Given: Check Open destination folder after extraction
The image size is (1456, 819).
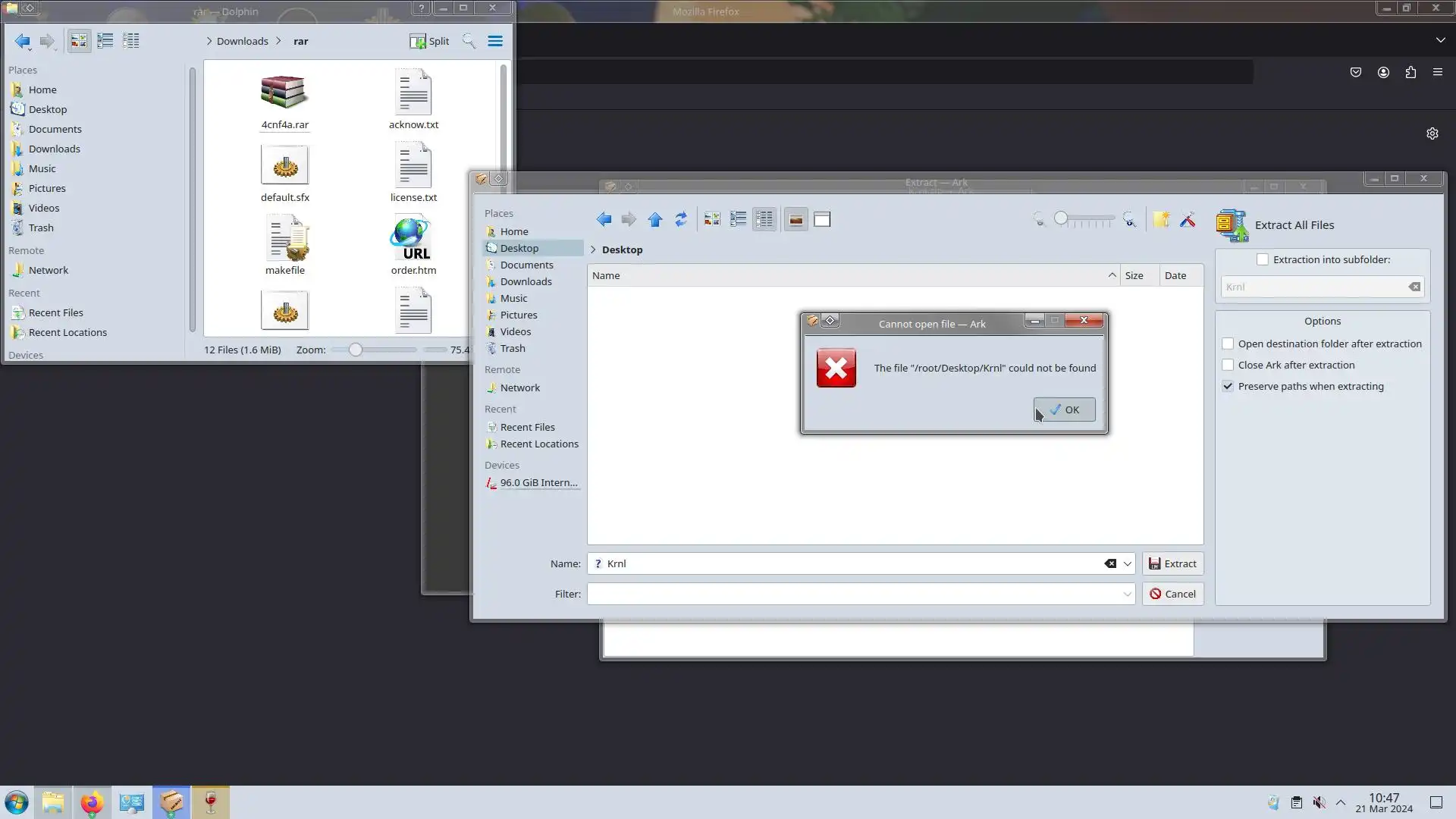Looking at the screenshot, I should (x=1228, y=344).
